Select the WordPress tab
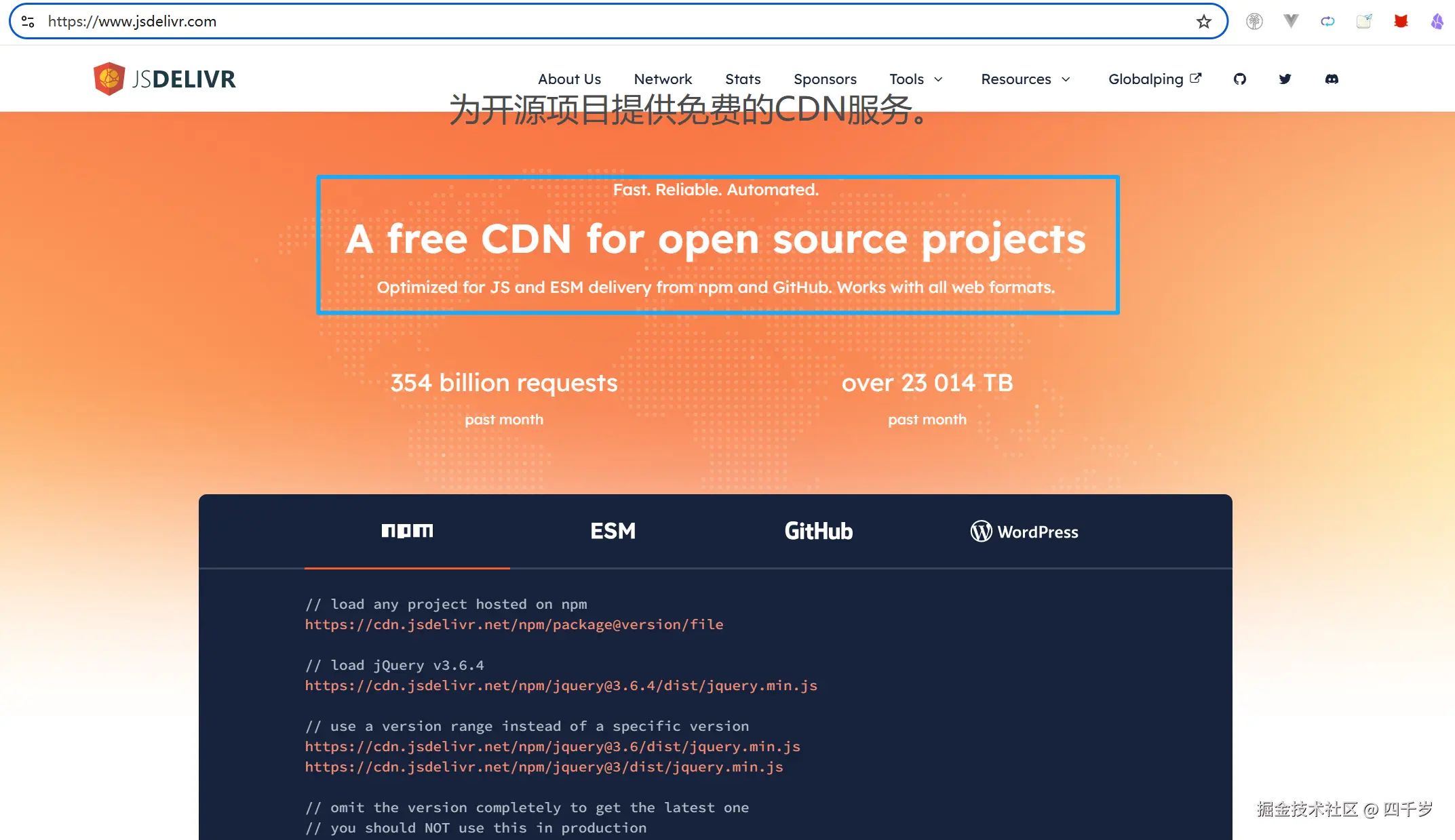Image resolution: width=1455 pixels, height=840 pixels. [1024, 532]
